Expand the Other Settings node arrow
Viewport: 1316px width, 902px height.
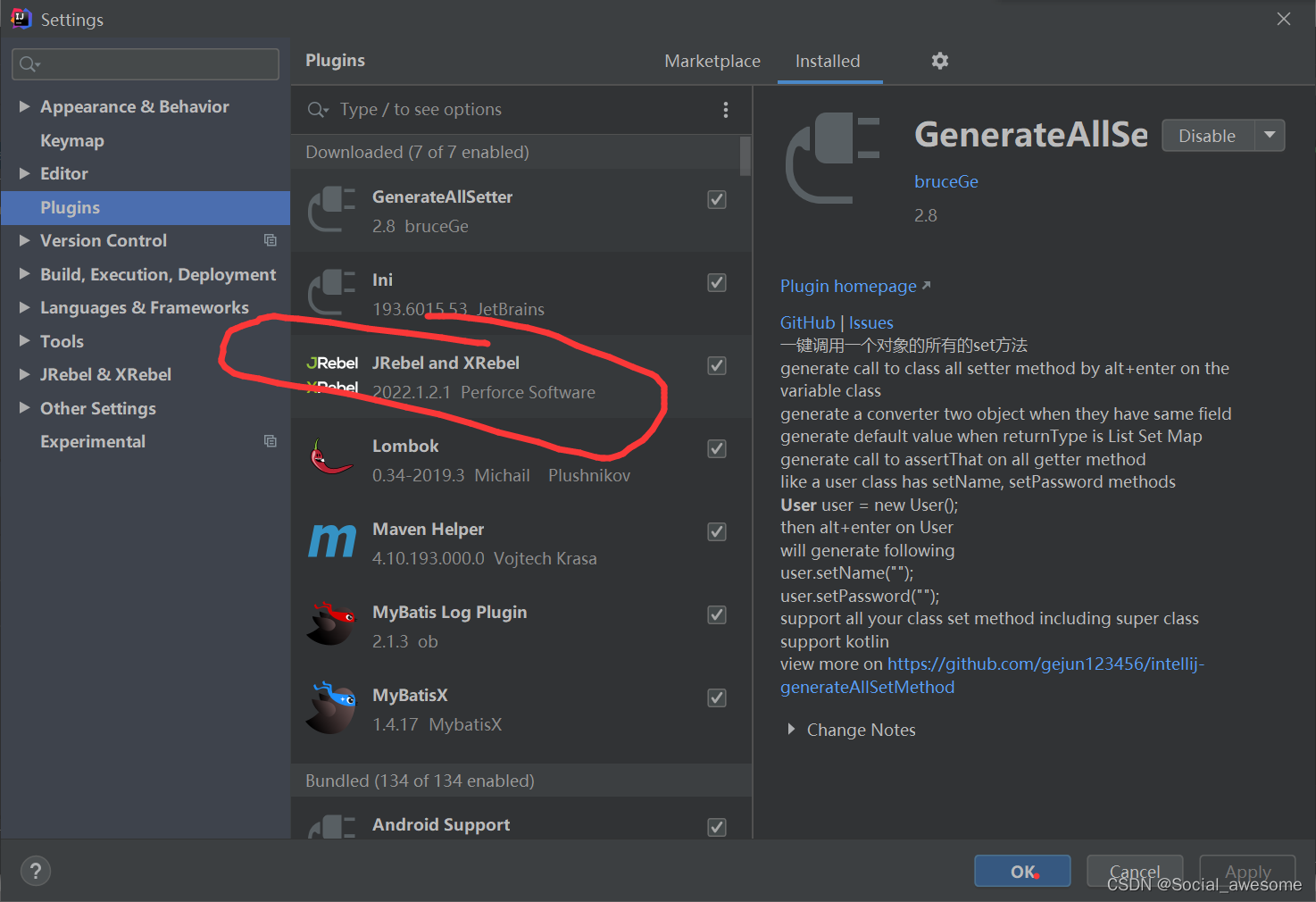pos(24,408)
